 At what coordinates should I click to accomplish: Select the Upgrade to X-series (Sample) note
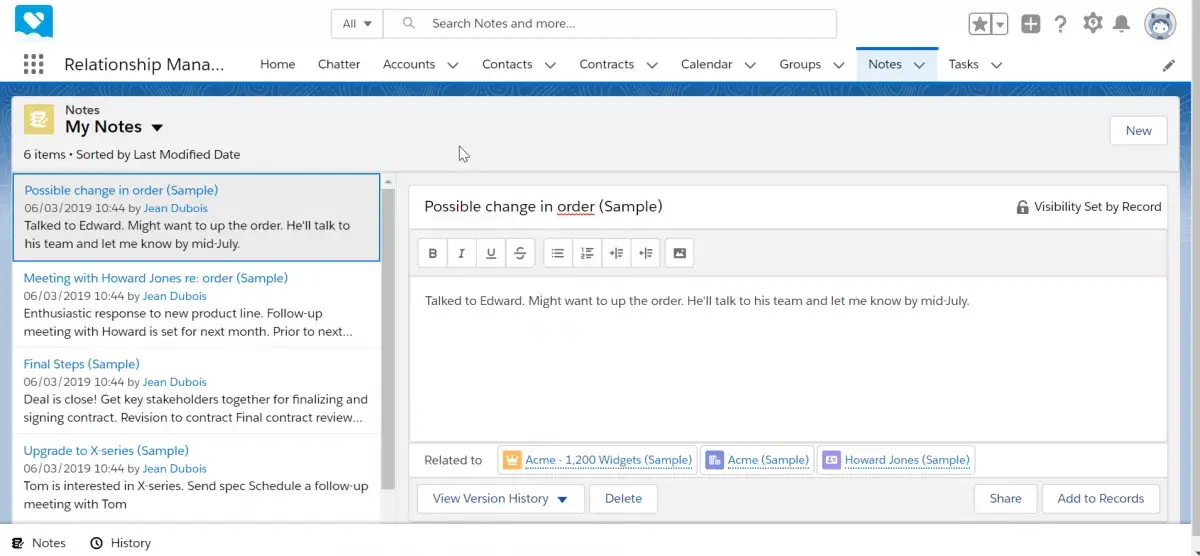[x=196, y=477]
